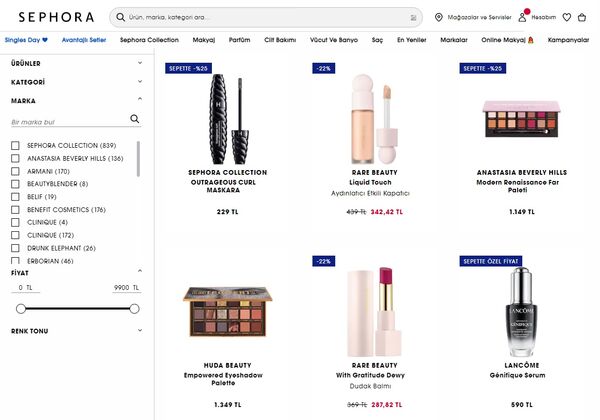The image size is (600, 420).
Task: Open the Makyaj menu item
Action: (204, 40)
